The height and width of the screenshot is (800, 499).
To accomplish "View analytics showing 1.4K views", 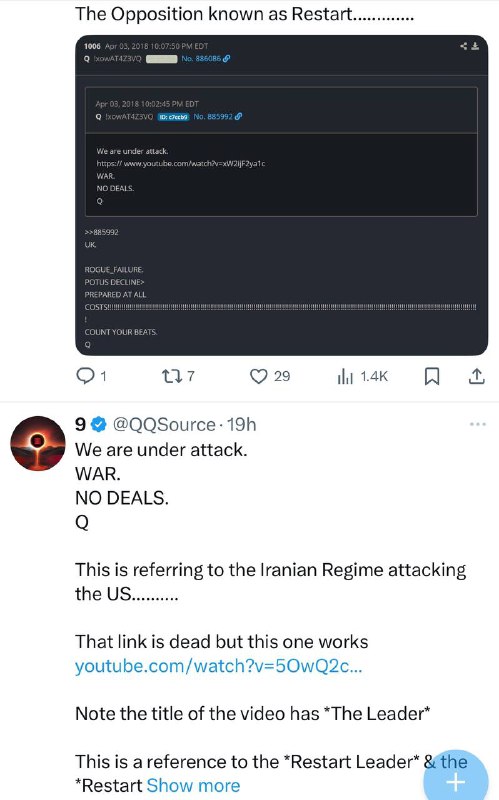I will click(345, 377).
